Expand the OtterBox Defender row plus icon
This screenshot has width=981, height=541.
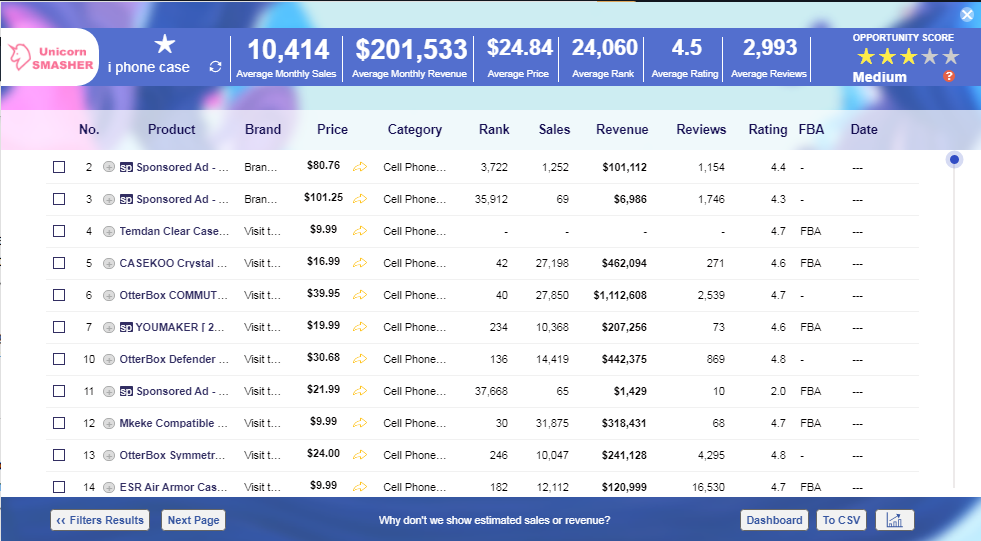[x=109, y=359]
